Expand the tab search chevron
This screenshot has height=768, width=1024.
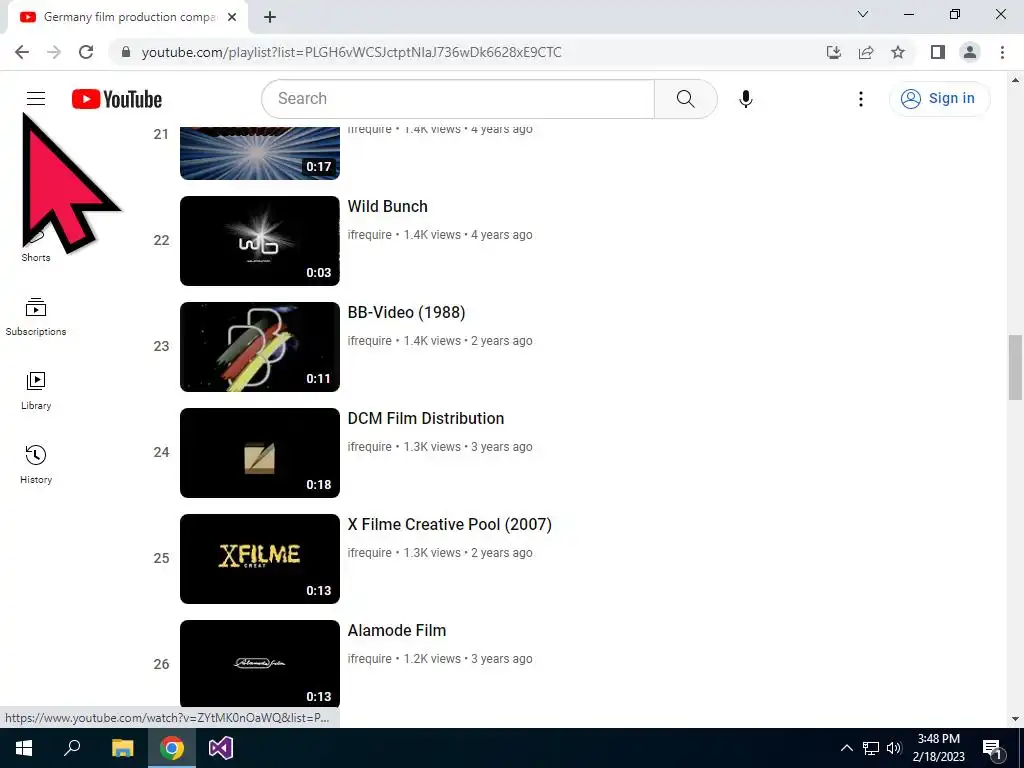(x=863, y=14)
